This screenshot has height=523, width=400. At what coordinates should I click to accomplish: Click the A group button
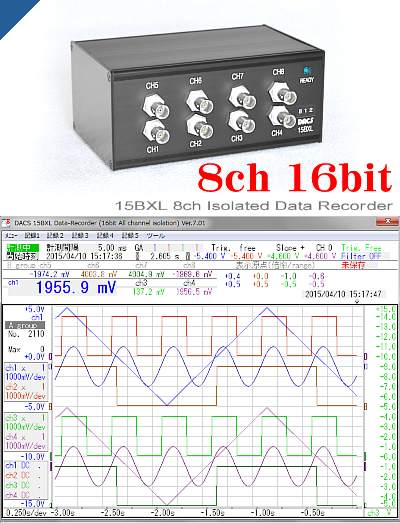pos(25,325)
